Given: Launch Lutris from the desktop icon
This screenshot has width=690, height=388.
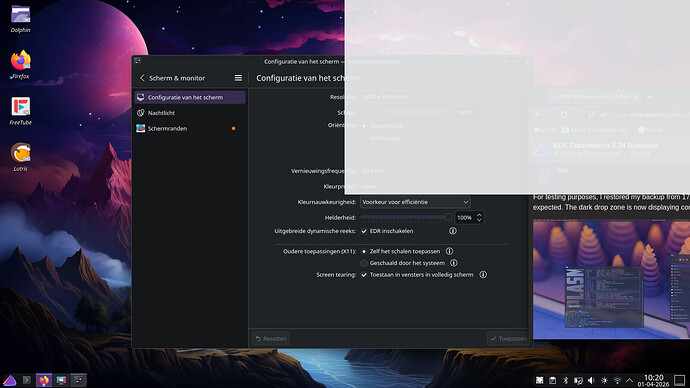Looking at the screenshot, I should (20, 157).
